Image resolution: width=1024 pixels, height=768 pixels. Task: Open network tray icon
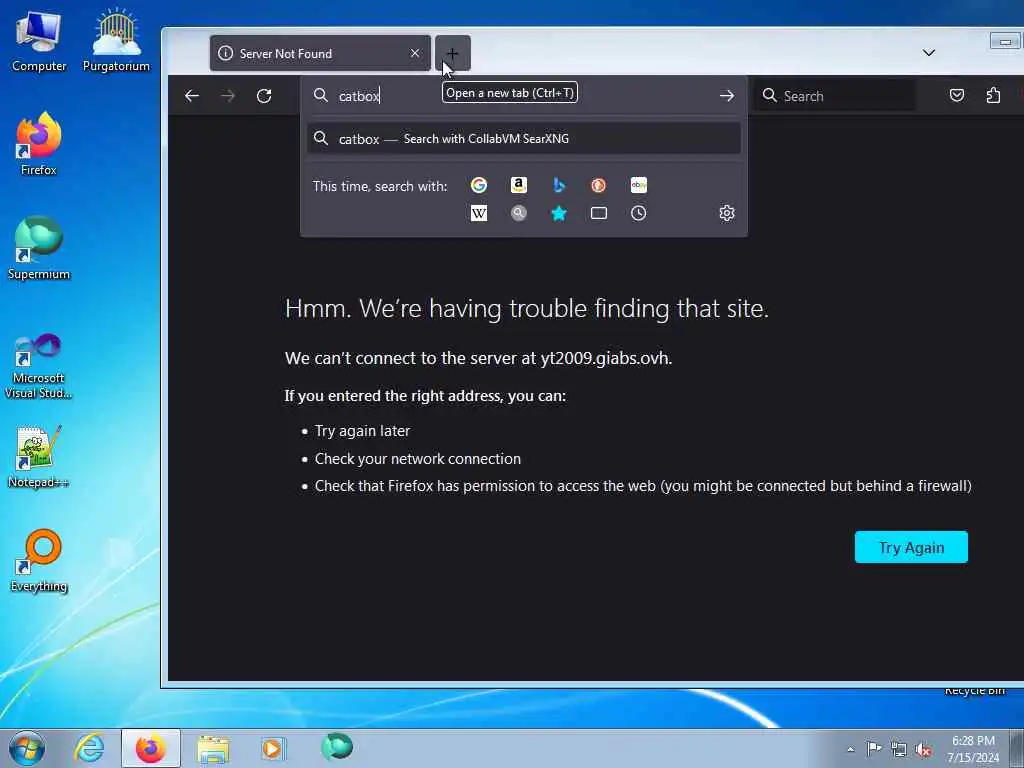899,749
